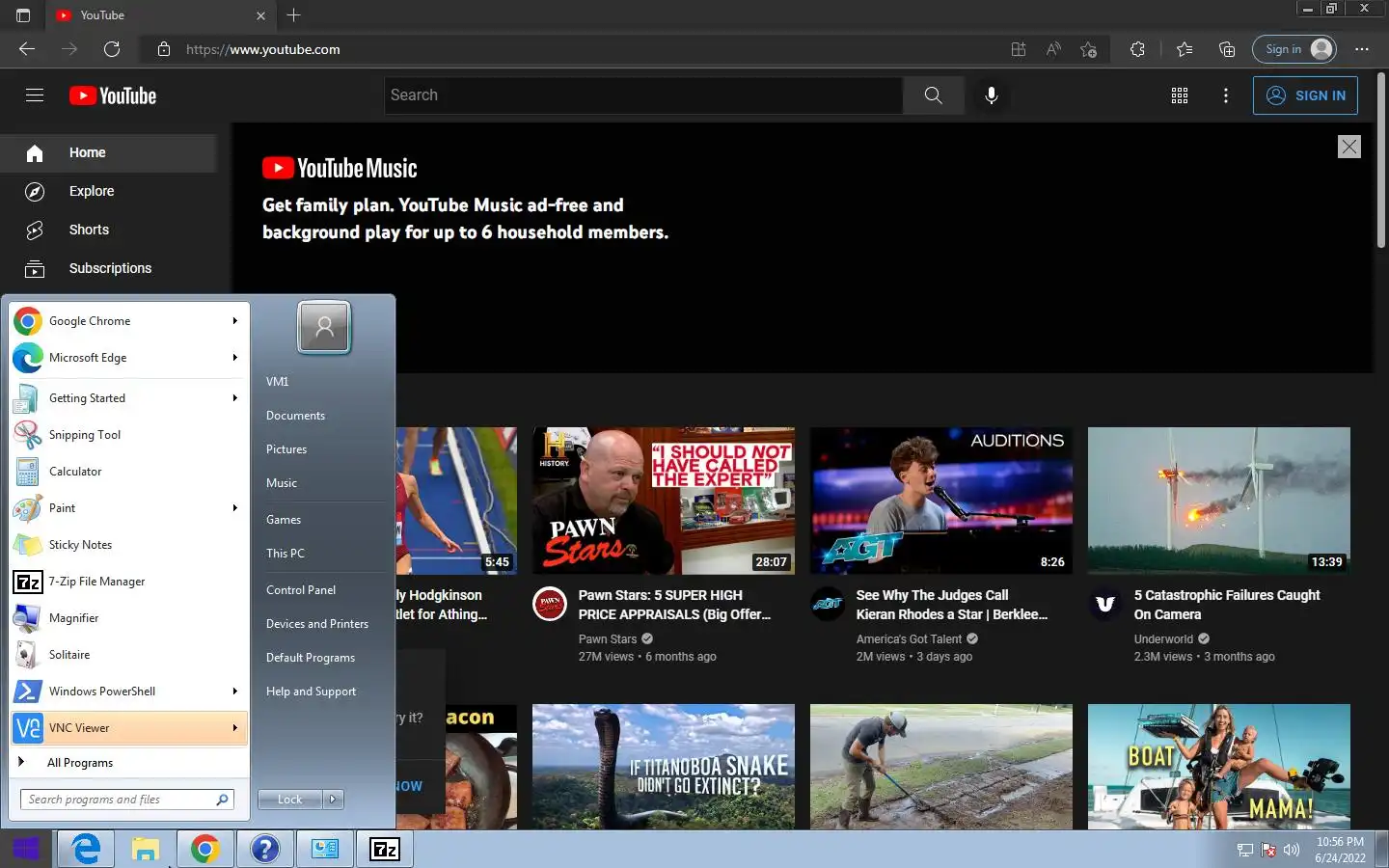Expand VNC Viewer submenu arrow
The width and height of the screenshot is (1389, 868).
(x=234, y=728)
